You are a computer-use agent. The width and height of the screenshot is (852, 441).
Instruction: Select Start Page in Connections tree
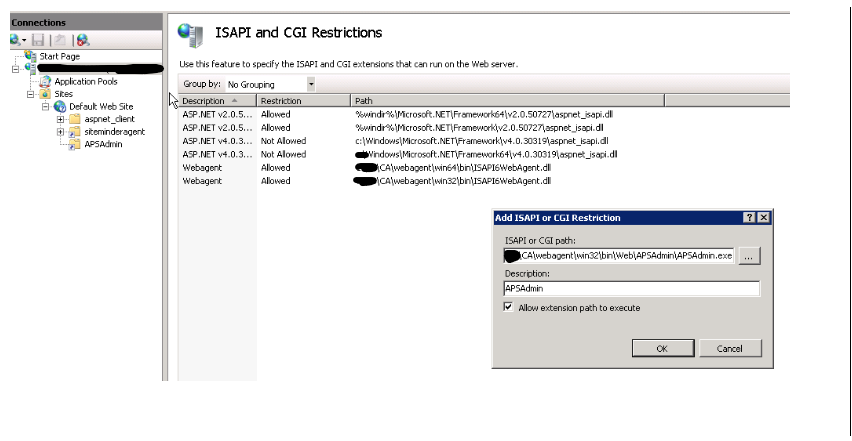point(60,56)
